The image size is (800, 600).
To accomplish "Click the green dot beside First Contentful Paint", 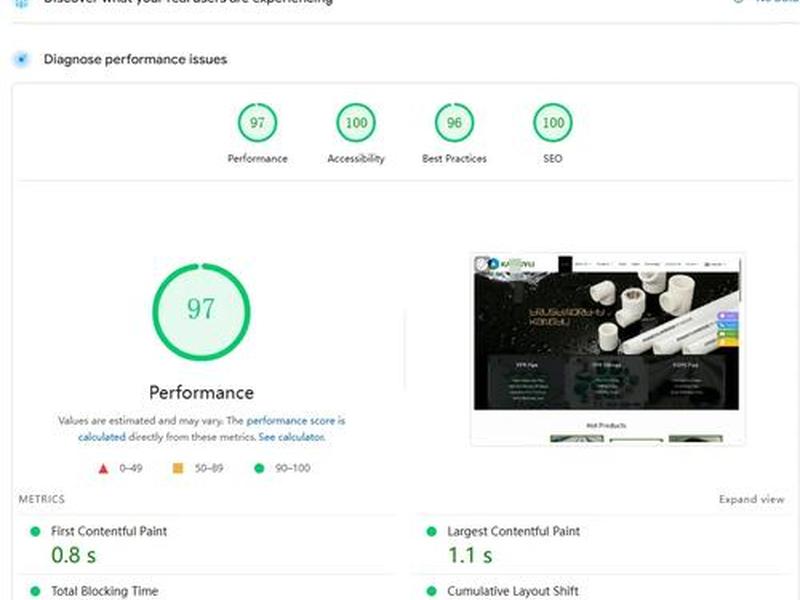I will 35,532.
